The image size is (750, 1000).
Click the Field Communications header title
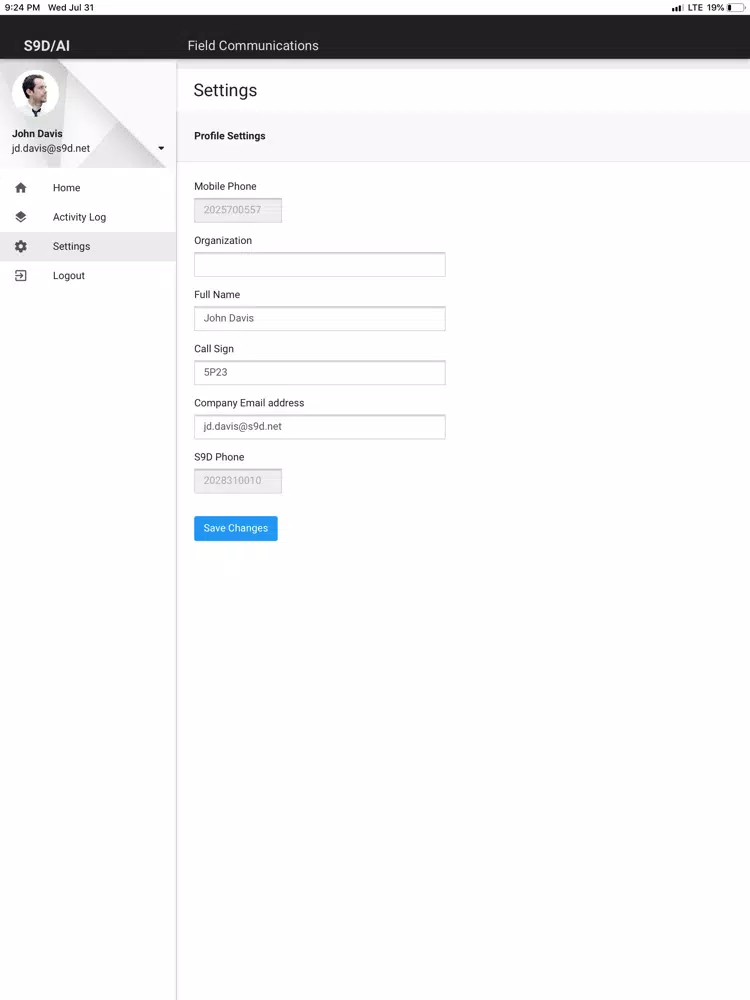pyautogui.click(x=253, y=46)
